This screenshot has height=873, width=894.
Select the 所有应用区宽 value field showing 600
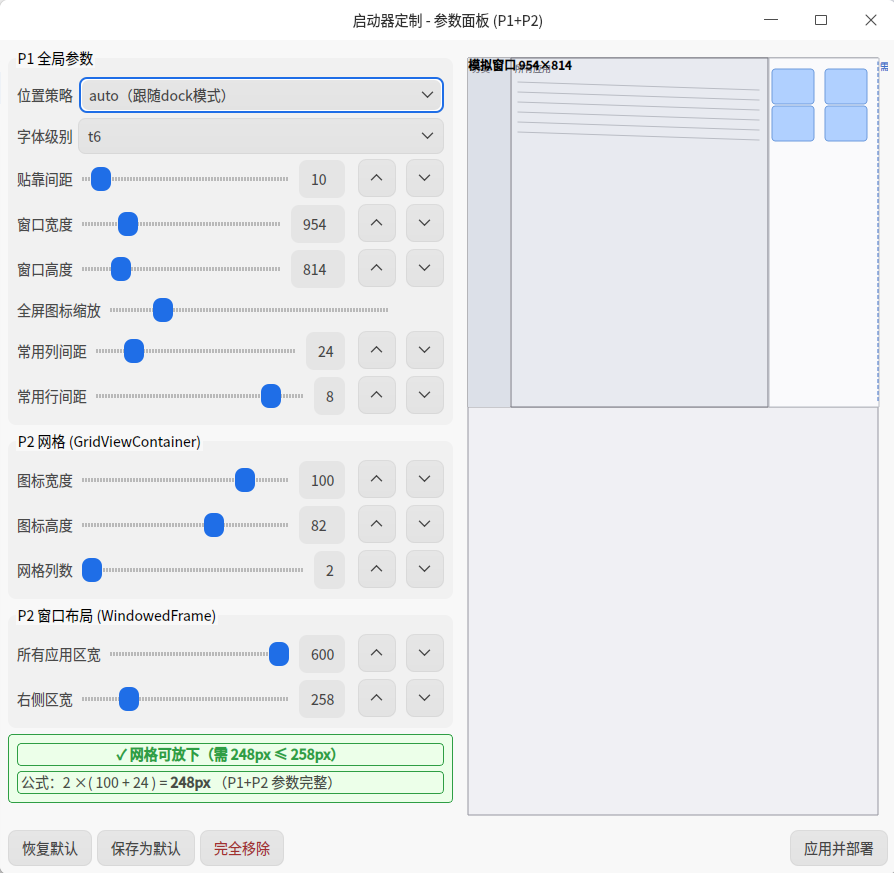(322, 654)
